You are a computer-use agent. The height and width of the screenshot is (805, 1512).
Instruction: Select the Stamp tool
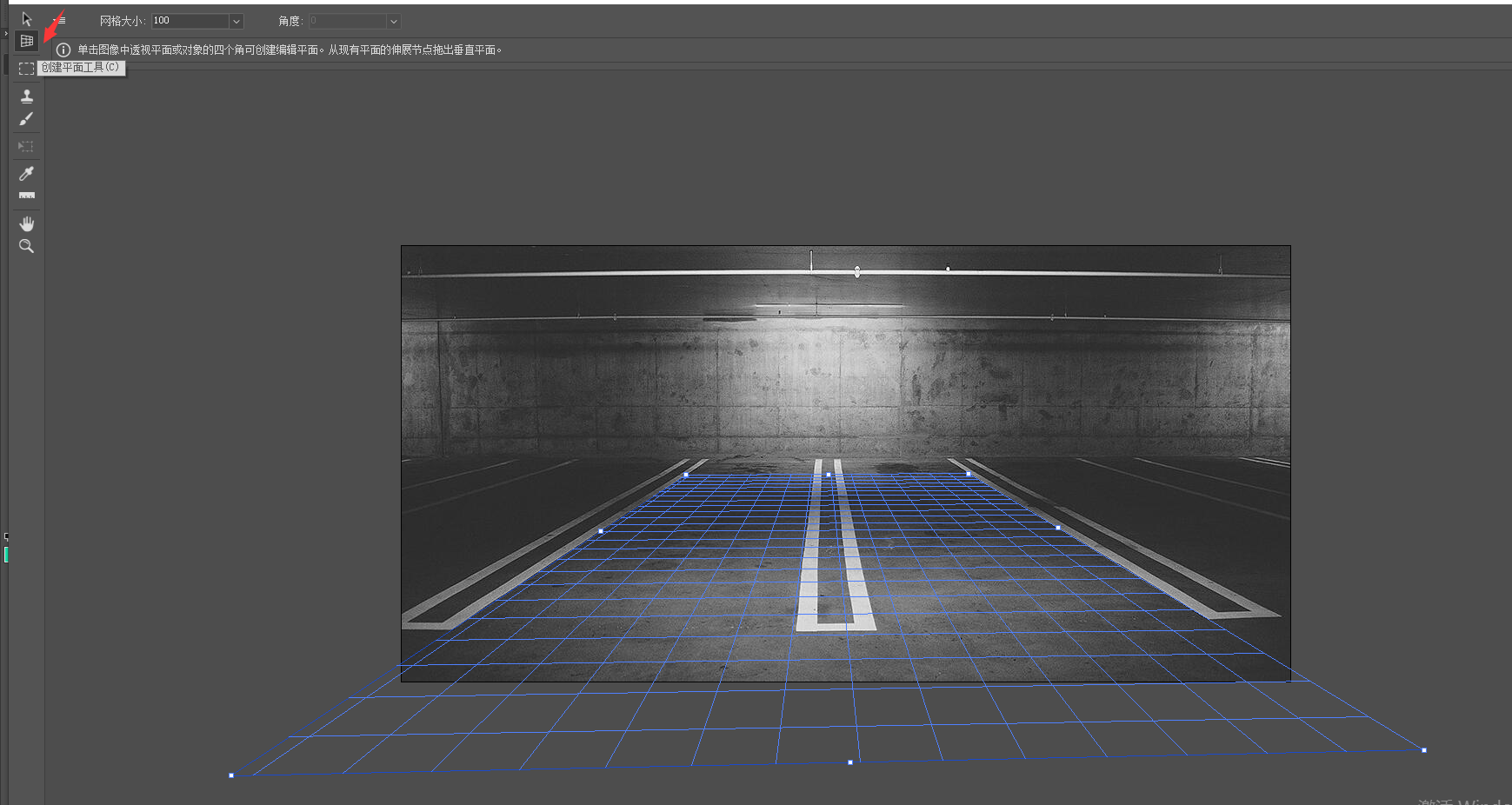tap(26, 96)
